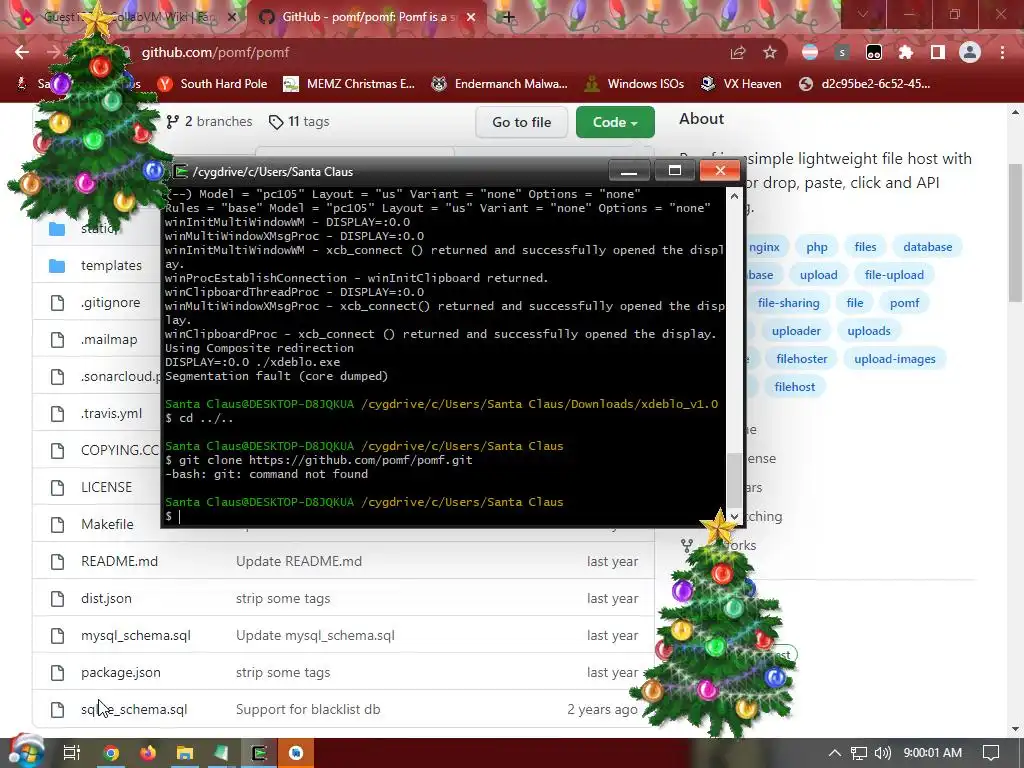This screenshot has height=768, width=1024.
Task: Expand the green Code dropdown
Action: 615,122
